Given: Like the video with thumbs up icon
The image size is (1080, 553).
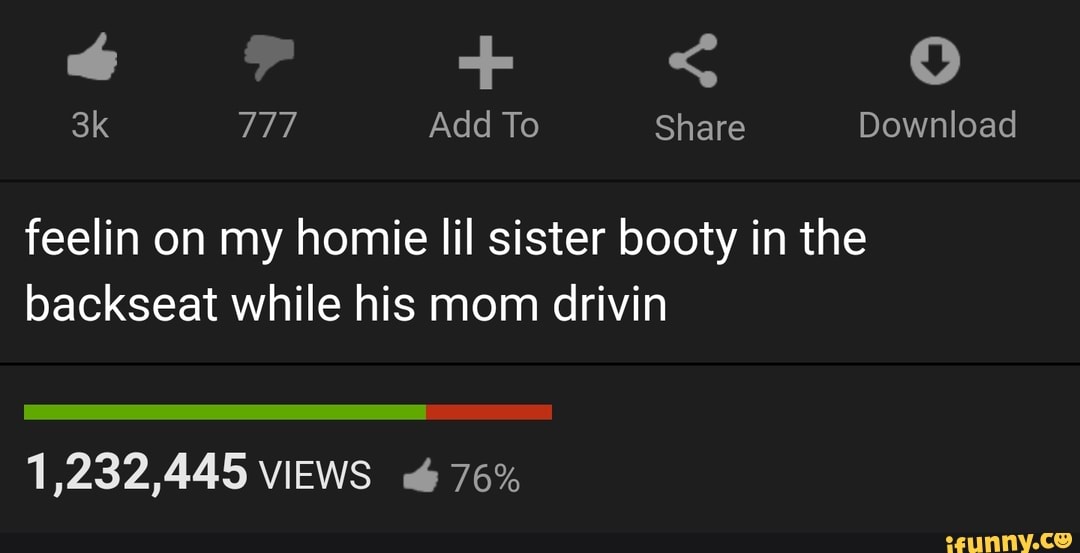Looking at the screenshot, I should point(92,56).
